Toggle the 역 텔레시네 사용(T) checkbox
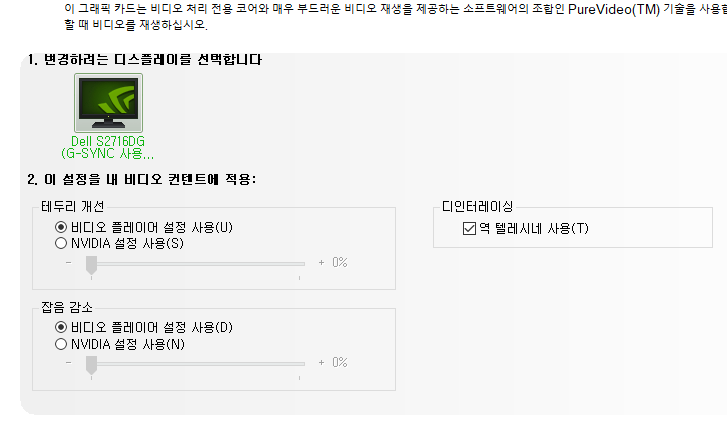 click(470, 229)
